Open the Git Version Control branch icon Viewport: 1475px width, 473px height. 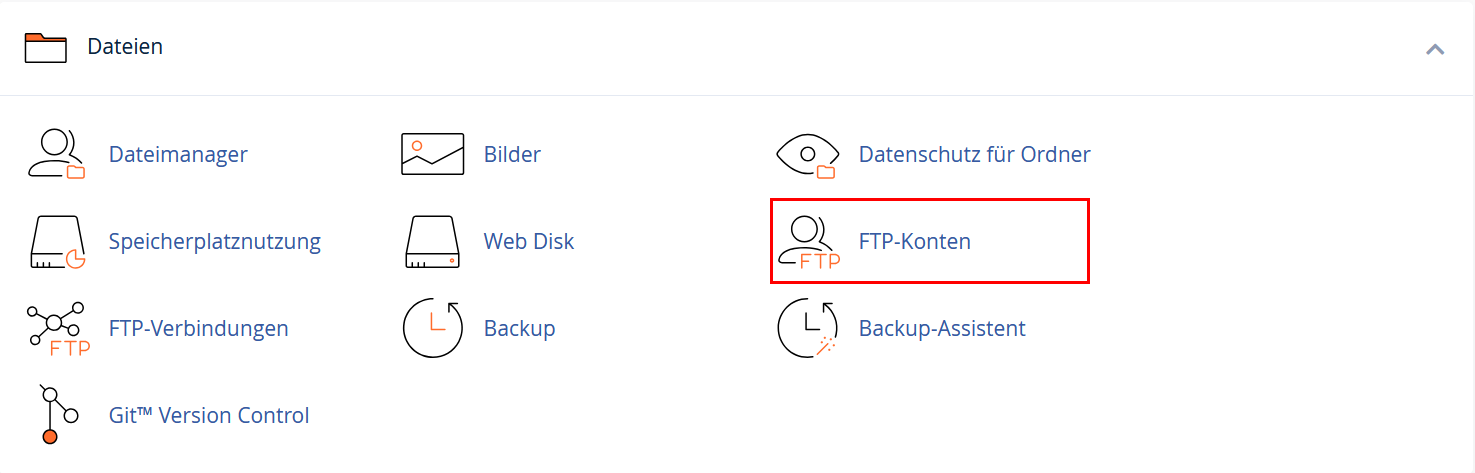point(56,414)
